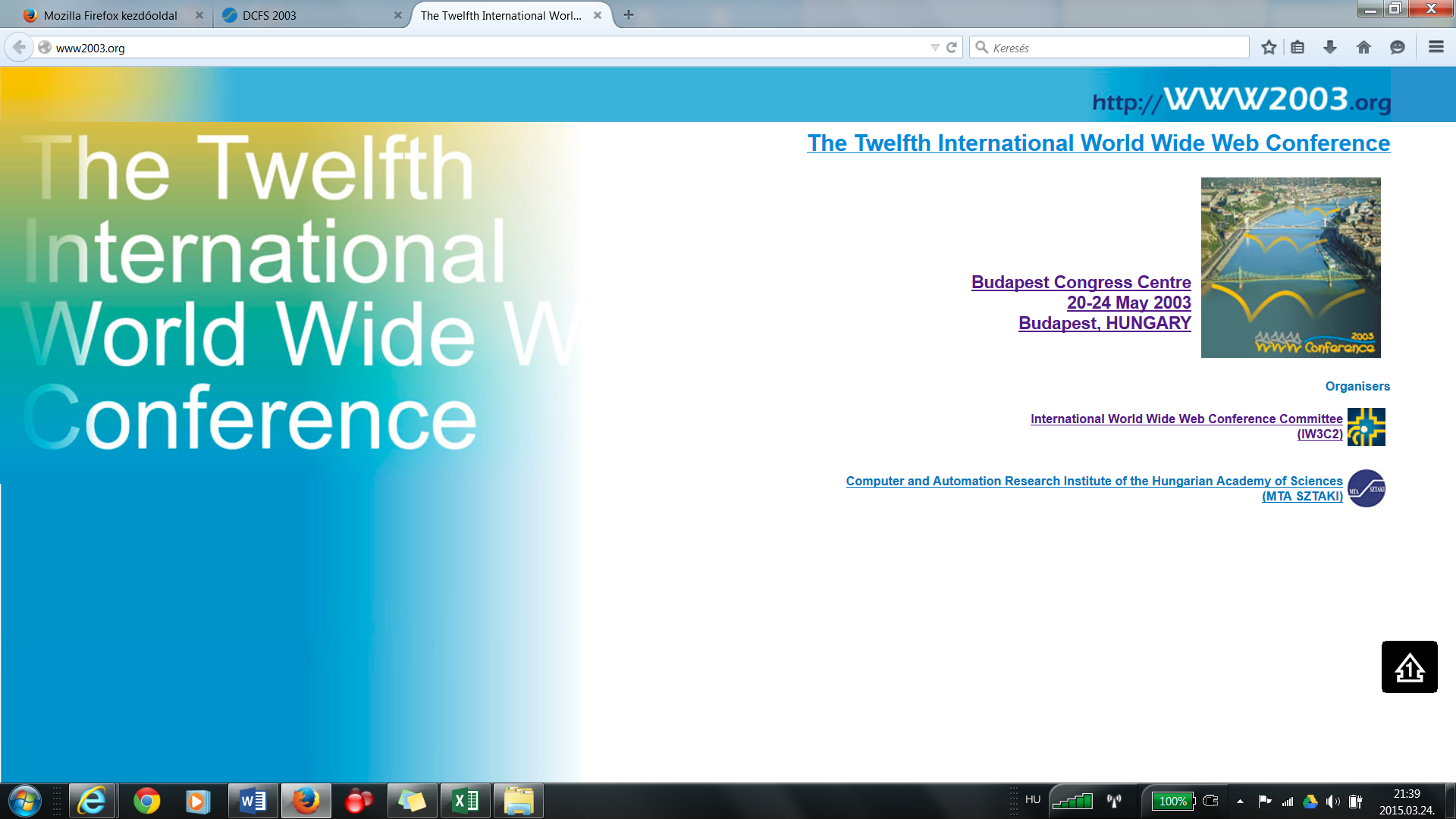Click the bookmark star icon
The height and width of the screenshot is (819, 1456).
point(1269,47)
